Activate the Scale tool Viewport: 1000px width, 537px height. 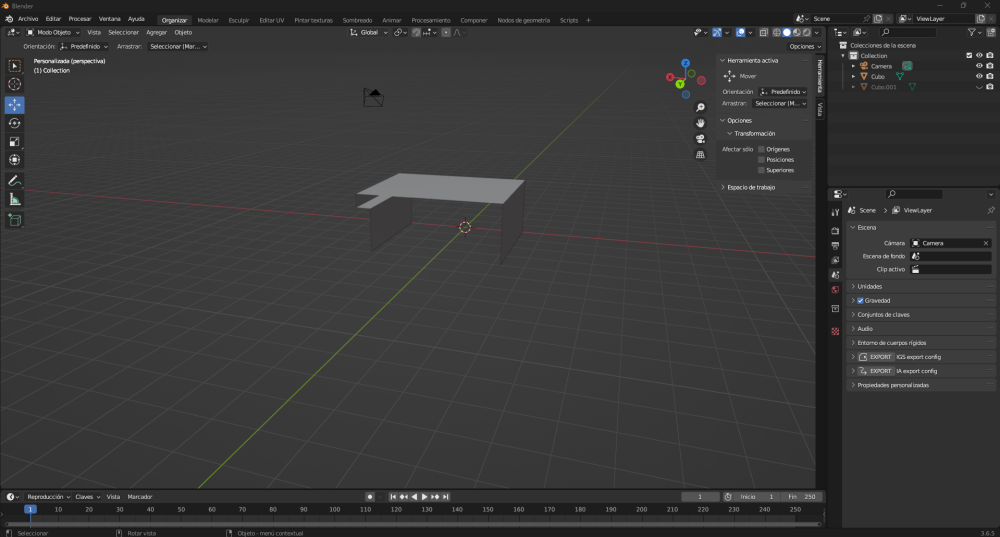[15, 141]
